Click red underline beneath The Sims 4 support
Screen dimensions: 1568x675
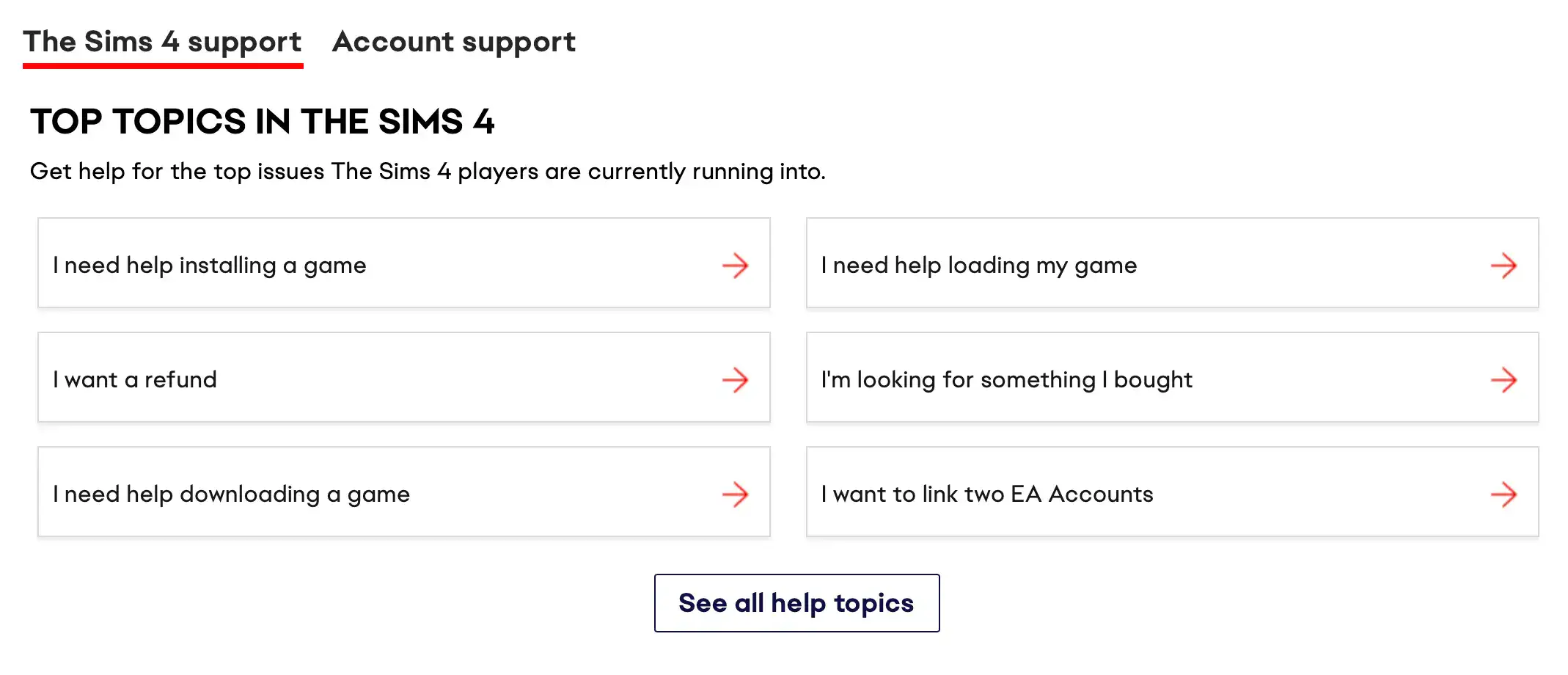point(163,66)
